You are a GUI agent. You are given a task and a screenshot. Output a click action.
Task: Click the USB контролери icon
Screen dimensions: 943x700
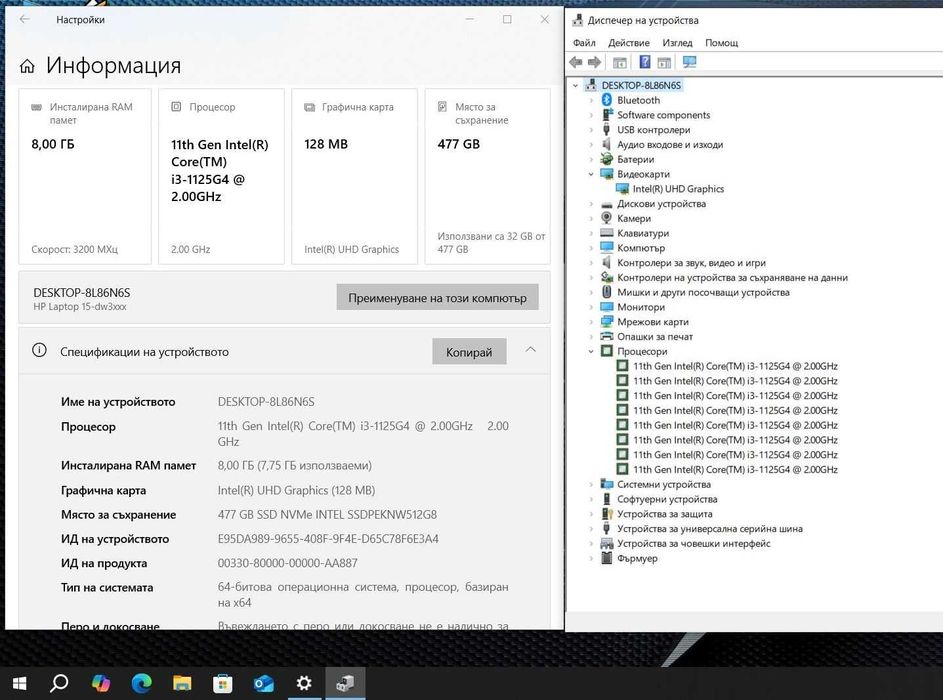pos(607,129)
